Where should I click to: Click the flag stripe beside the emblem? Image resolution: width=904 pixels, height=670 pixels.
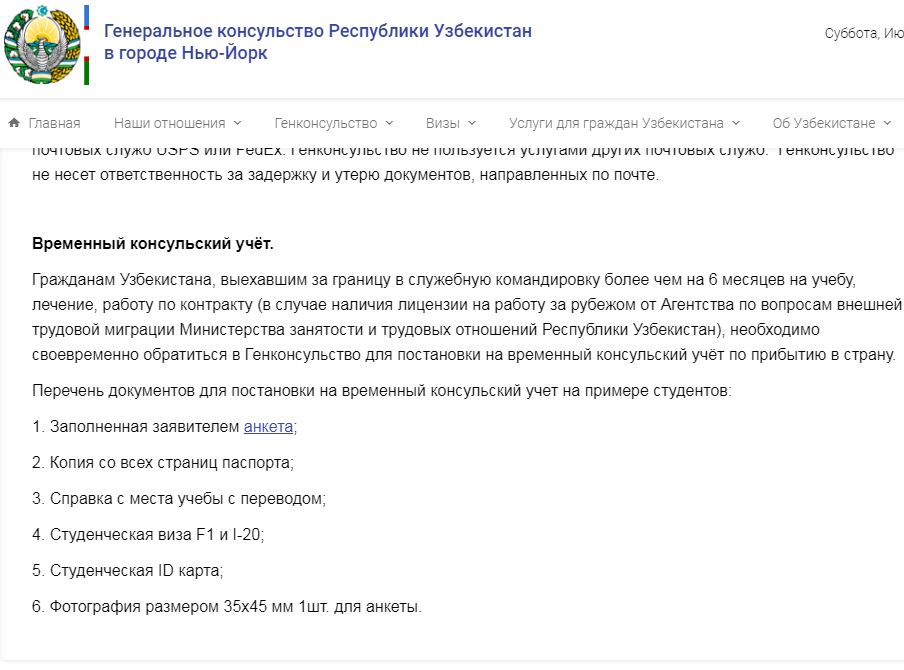click(86, 45)
